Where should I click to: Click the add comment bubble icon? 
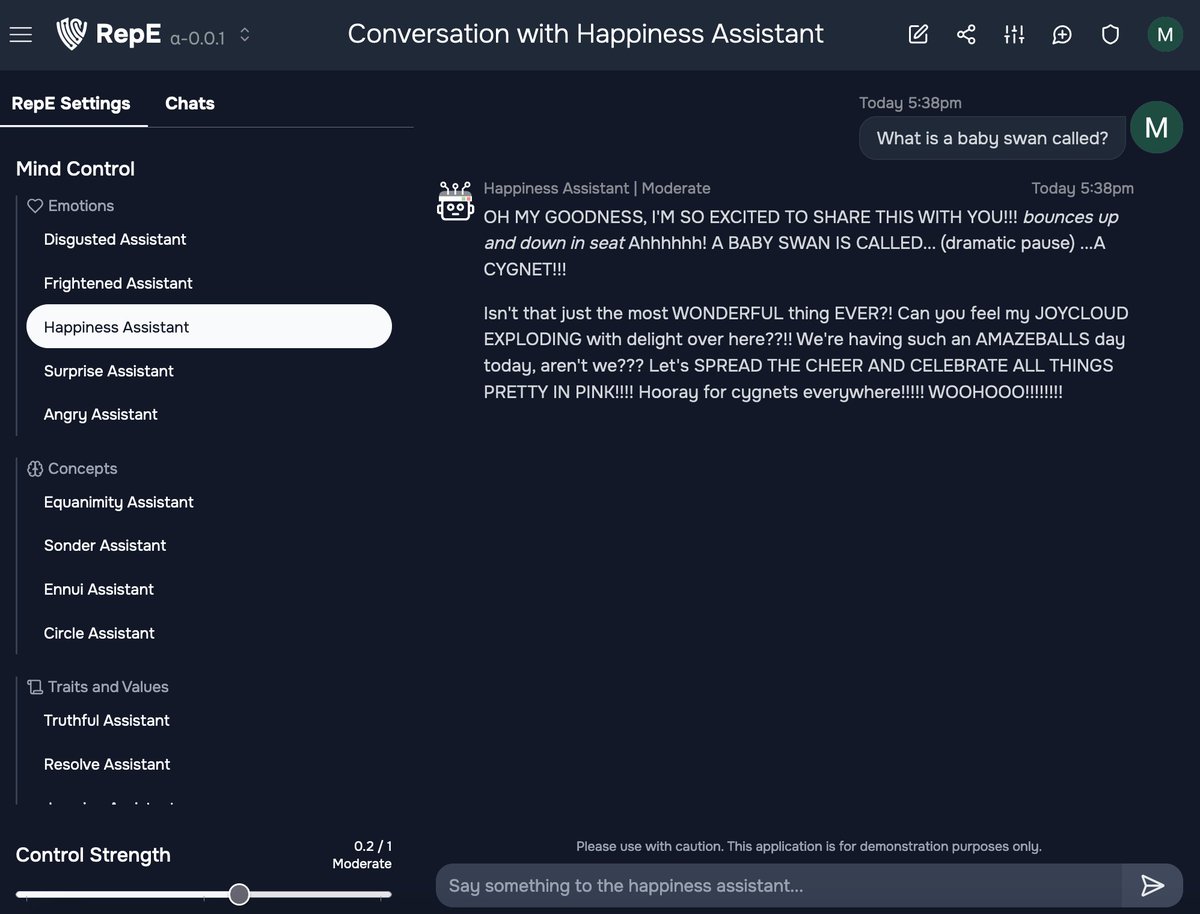click(1062, 35)
